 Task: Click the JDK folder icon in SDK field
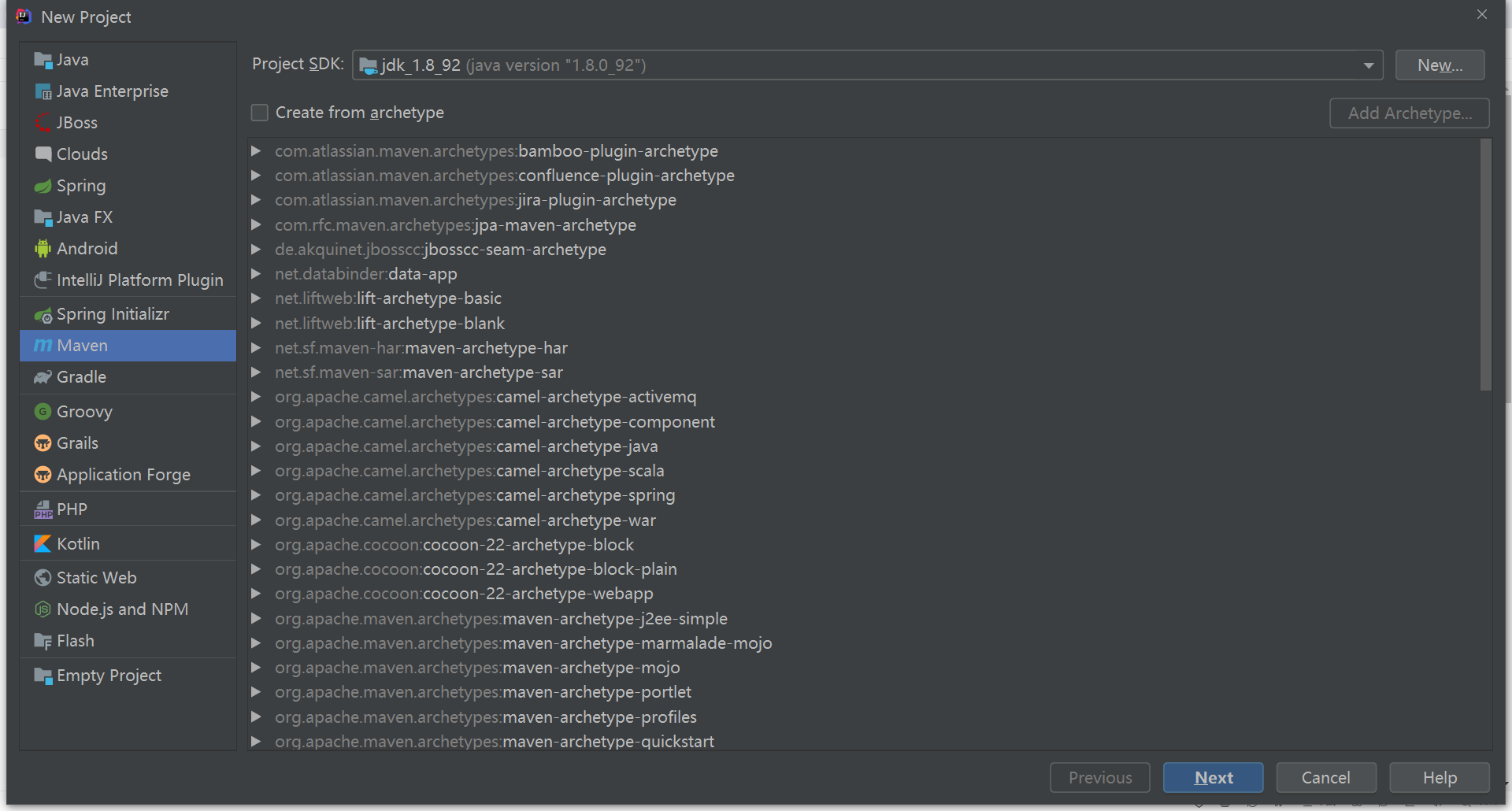pyautogui.click(x=368, y=65)
